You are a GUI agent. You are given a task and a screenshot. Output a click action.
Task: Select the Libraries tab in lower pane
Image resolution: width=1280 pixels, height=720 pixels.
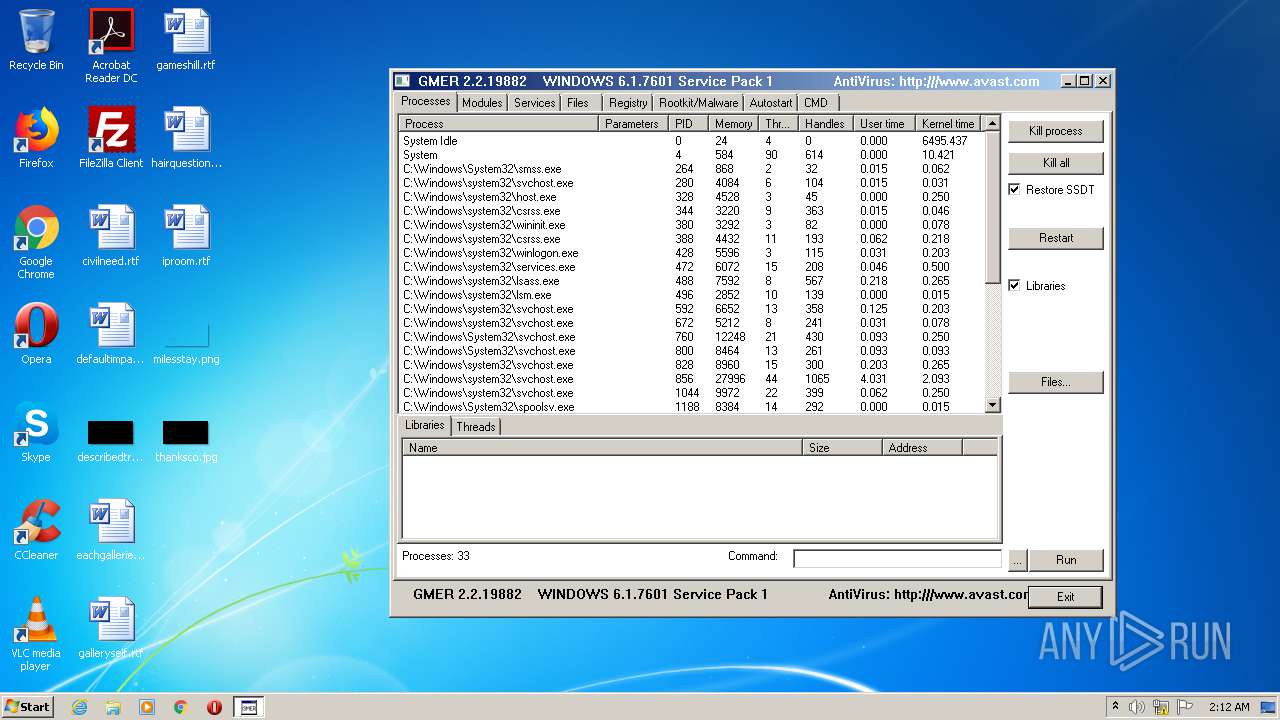(x=424, y=425)
